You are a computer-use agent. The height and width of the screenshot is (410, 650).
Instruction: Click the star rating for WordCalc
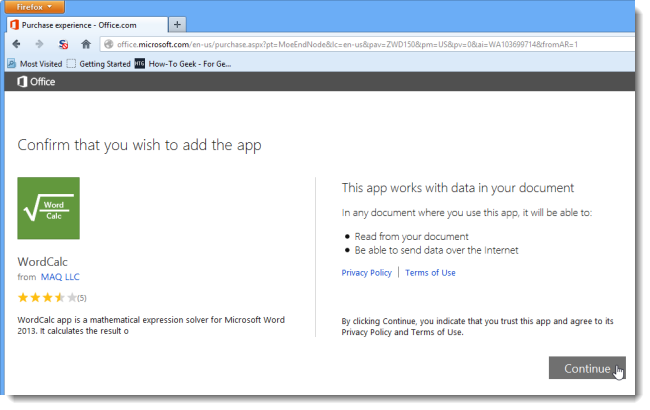click(x=47, y=298)
